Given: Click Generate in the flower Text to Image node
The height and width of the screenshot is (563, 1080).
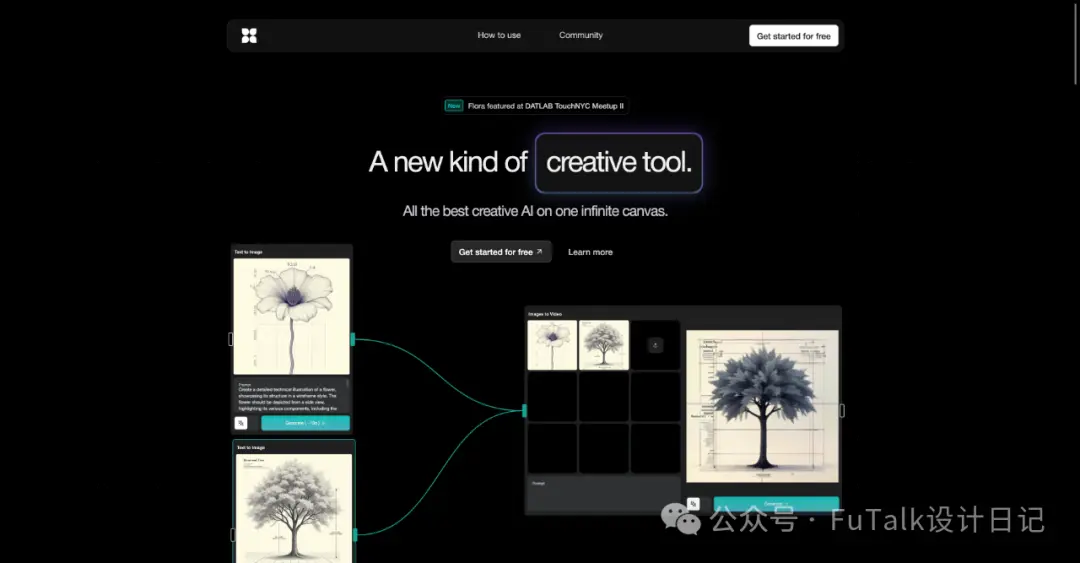Looking at the screenshot, I should pos(305,423).
